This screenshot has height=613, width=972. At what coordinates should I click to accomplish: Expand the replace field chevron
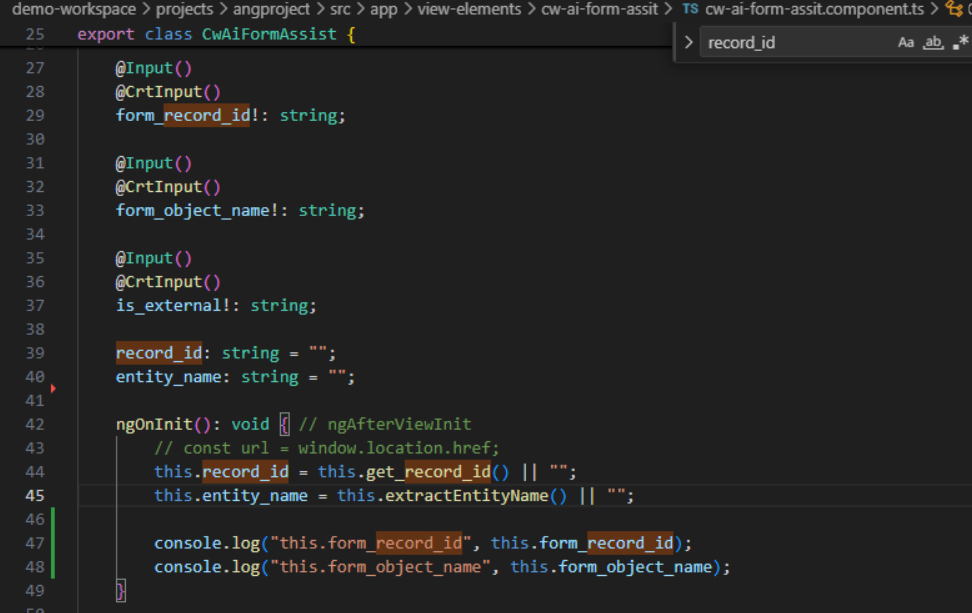[688, 43]
